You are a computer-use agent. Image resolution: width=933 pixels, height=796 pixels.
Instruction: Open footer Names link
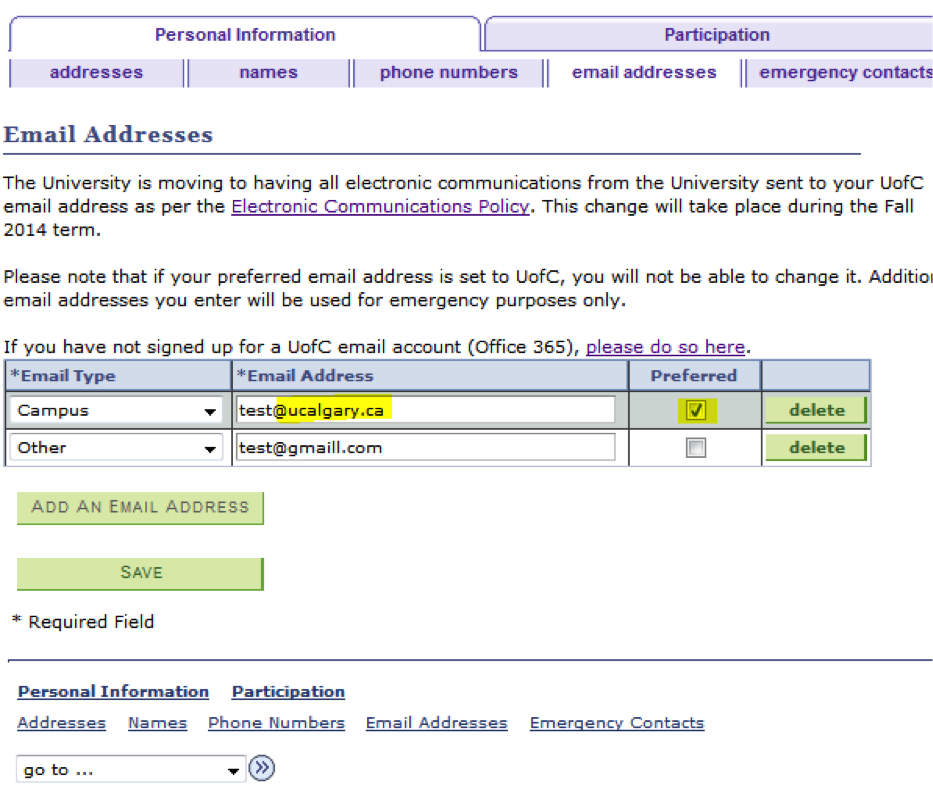(158, 723)
